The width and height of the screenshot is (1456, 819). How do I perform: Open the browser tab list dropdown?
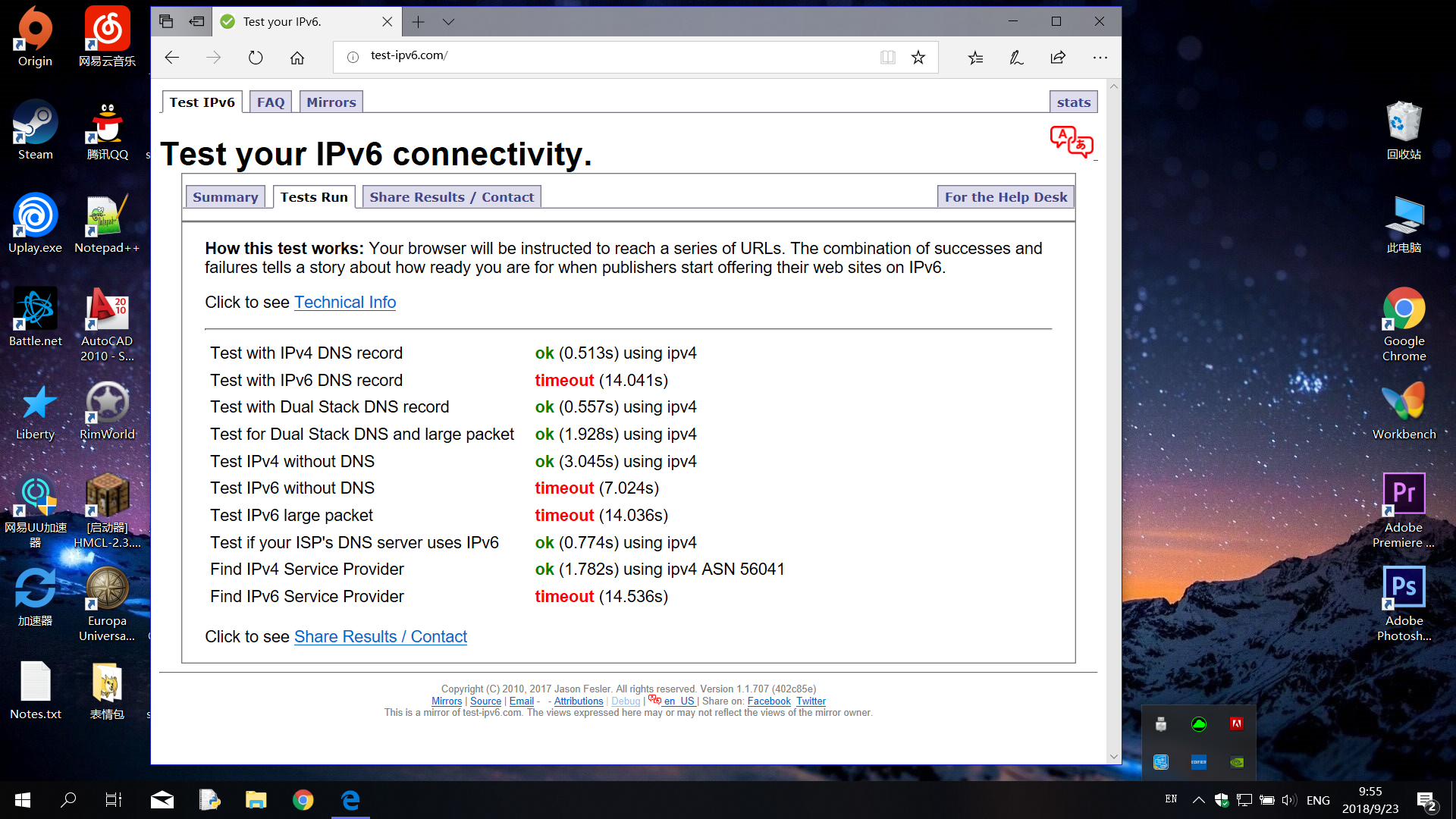449,22
